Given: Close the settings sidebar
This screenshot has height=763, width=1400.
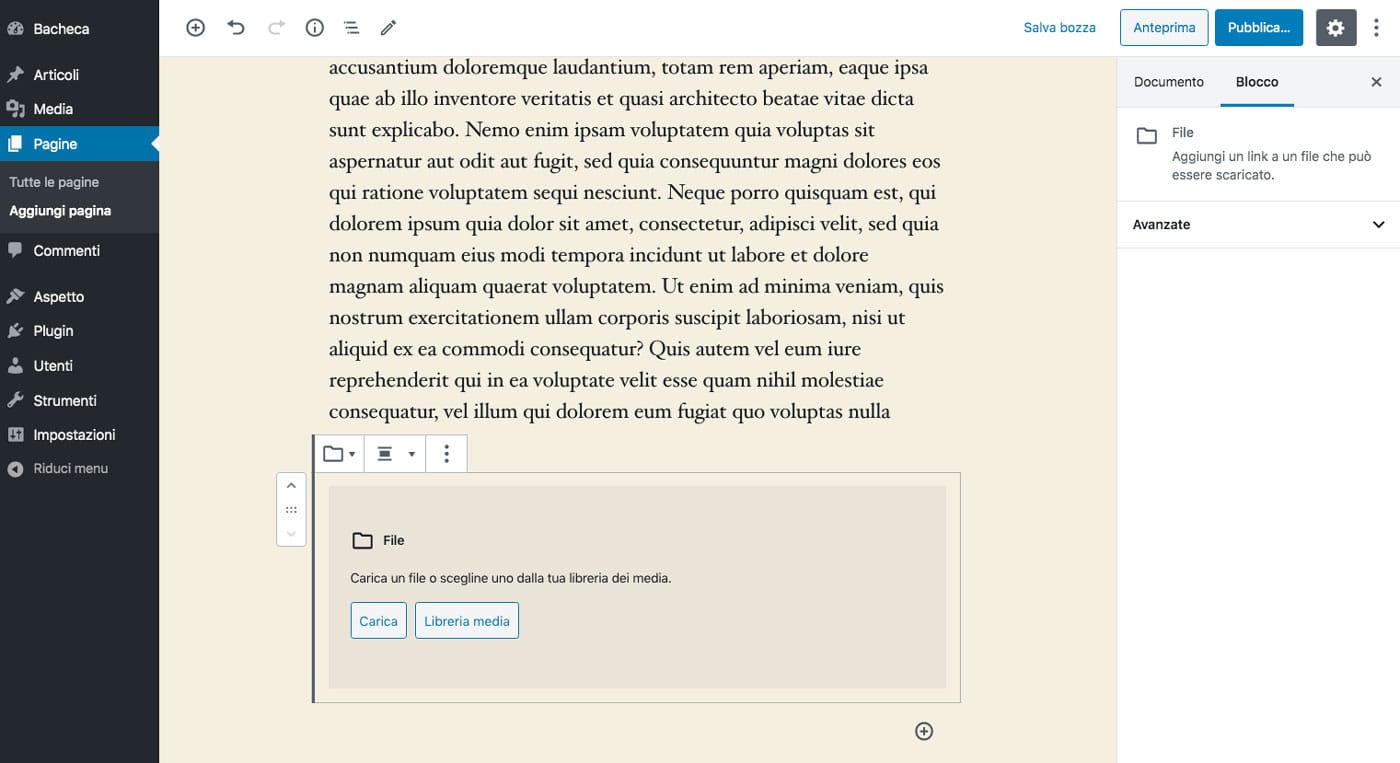Looking at the screenshot, I should point(1376,82).
